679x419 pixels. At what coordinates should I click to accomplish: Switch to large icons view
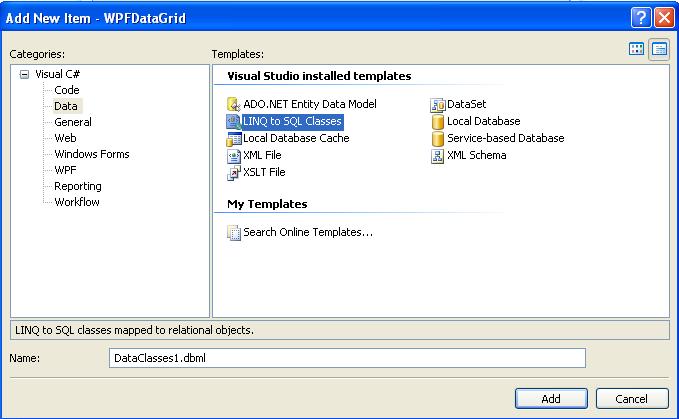click(636, 50)
